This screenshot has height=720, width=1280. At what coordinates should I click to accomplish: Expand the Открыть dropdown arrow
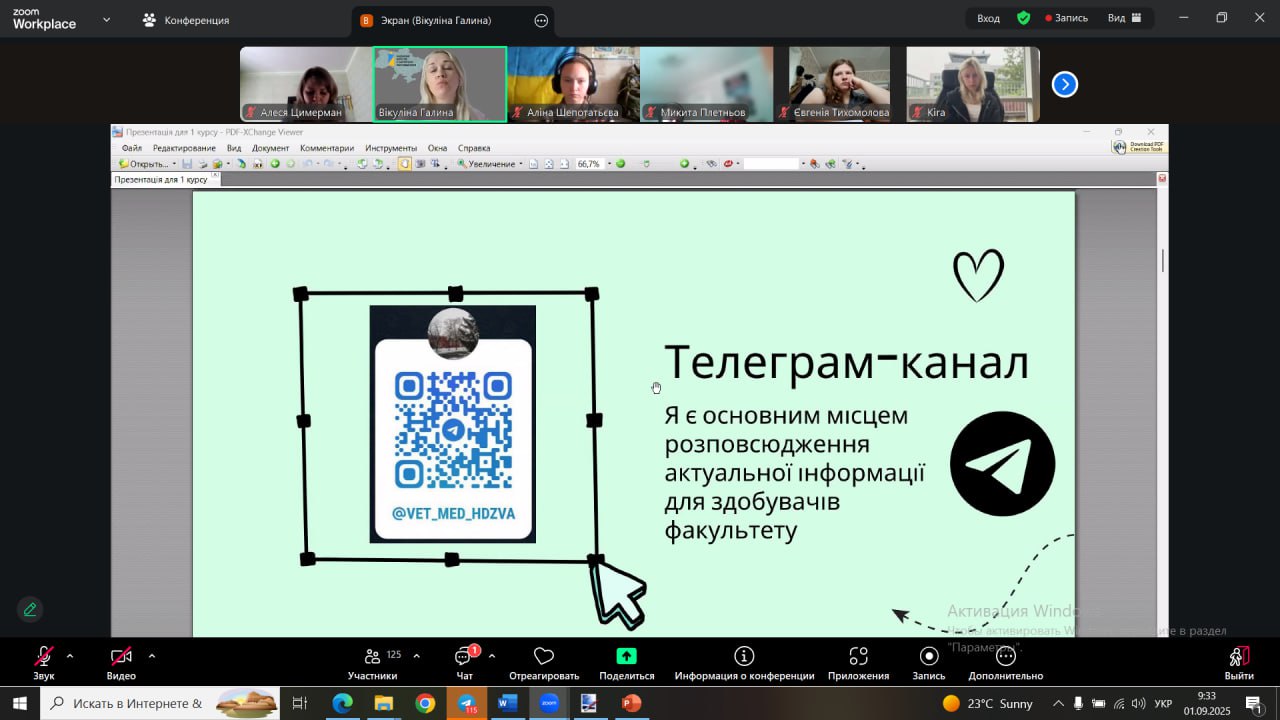174,164
